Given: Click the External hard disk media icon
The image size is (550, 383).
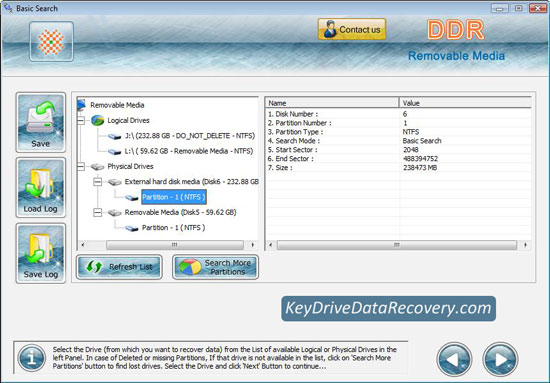Looking at the screenshot, I should [114, 182].
